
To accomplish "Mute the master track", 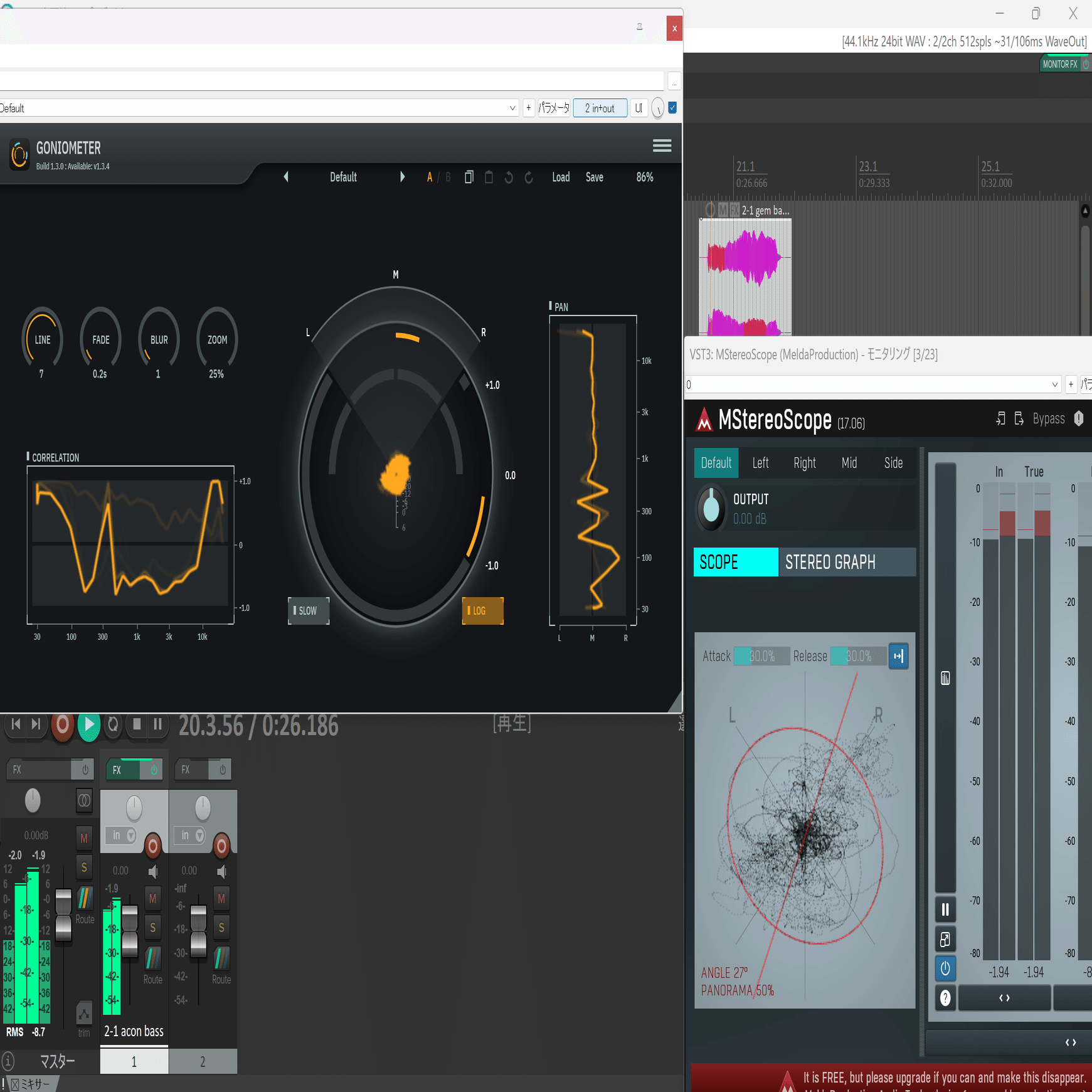I will pyautogui.click(x=84, y=838).
